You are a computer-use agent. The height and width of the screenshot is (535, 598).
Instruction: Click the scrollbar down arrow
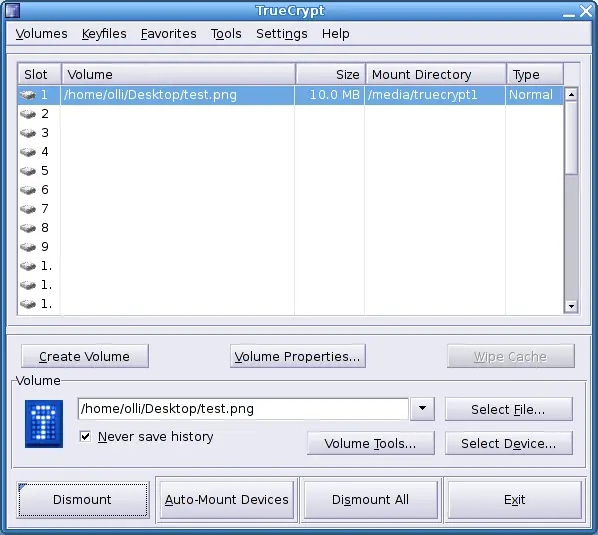pos(571,306)
